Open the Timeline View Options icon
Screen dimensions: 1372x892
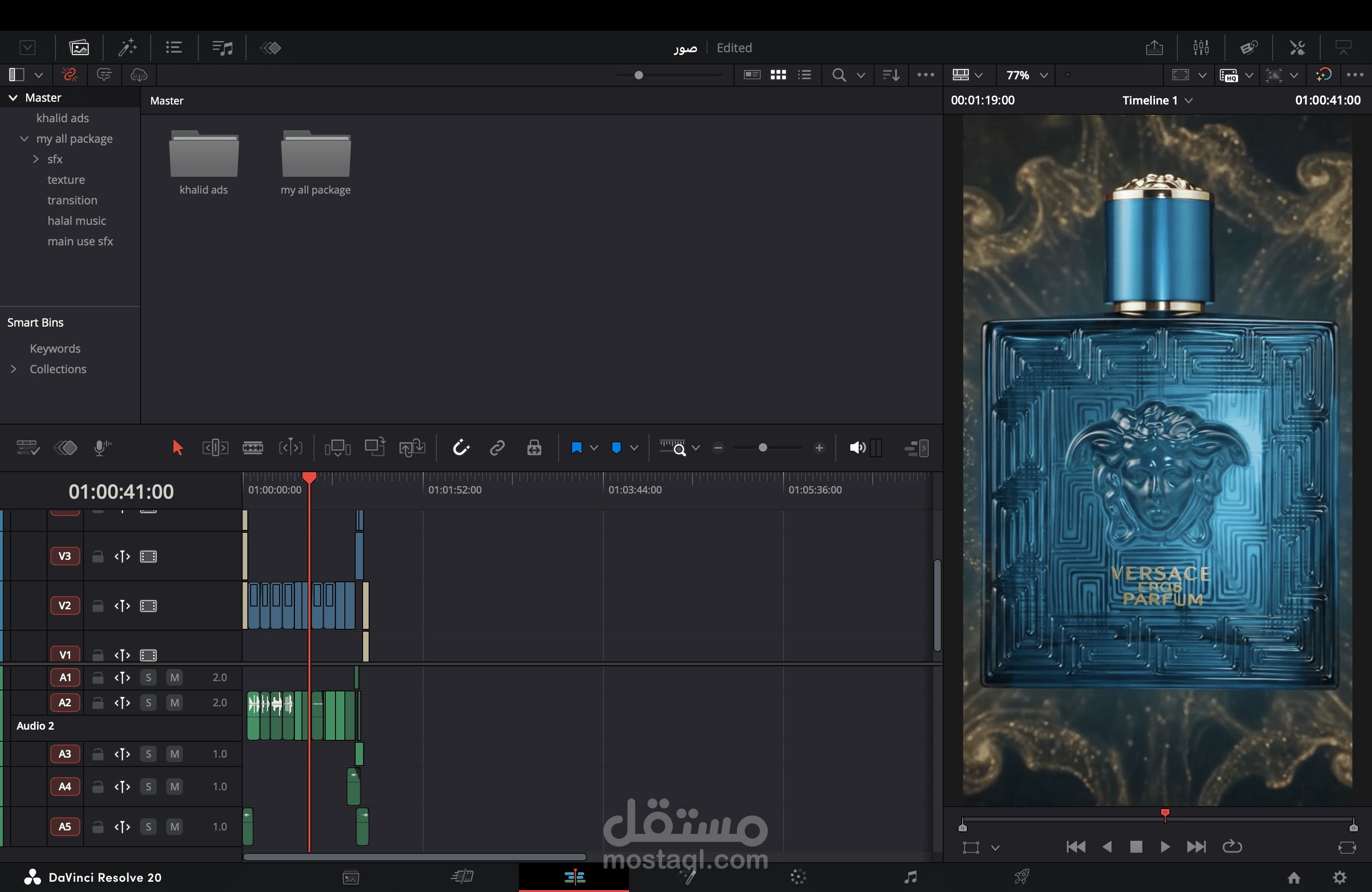pos(27,448)
